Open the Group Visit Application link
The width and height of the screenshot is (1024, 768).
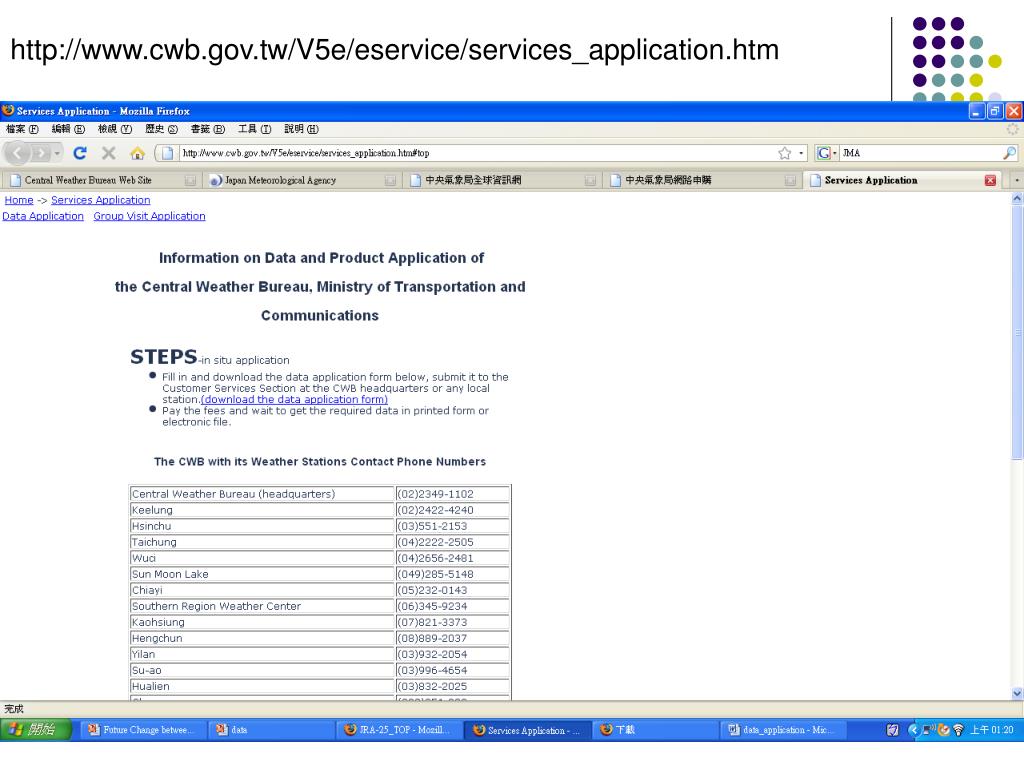coord(150,216)
